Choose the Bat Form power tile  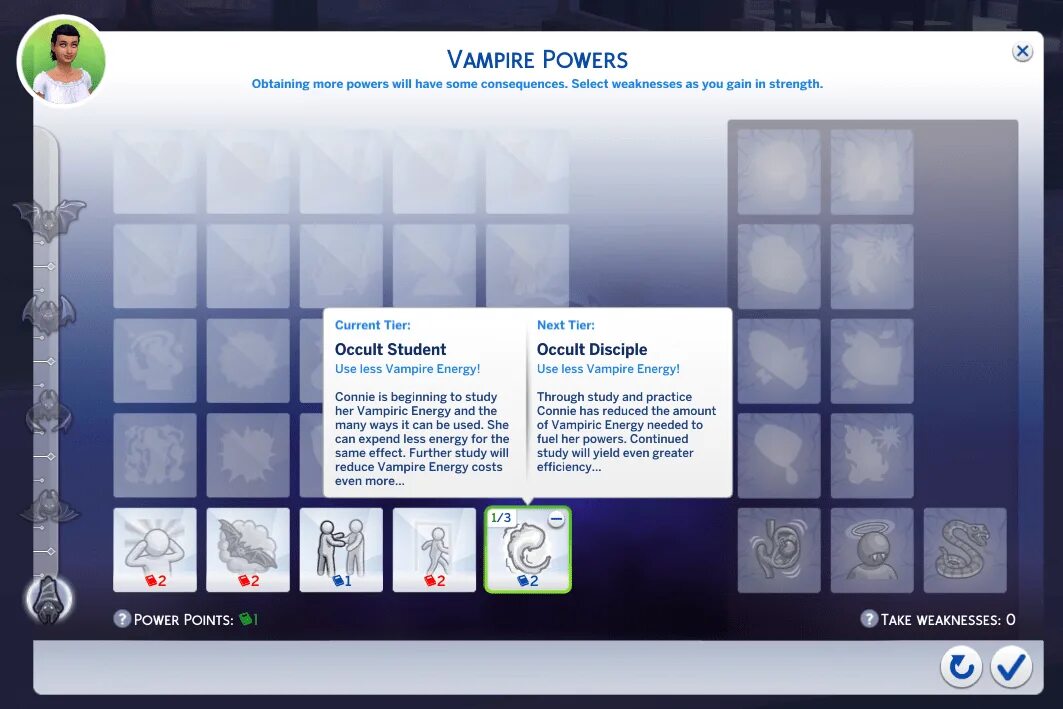tap(248, 549)
